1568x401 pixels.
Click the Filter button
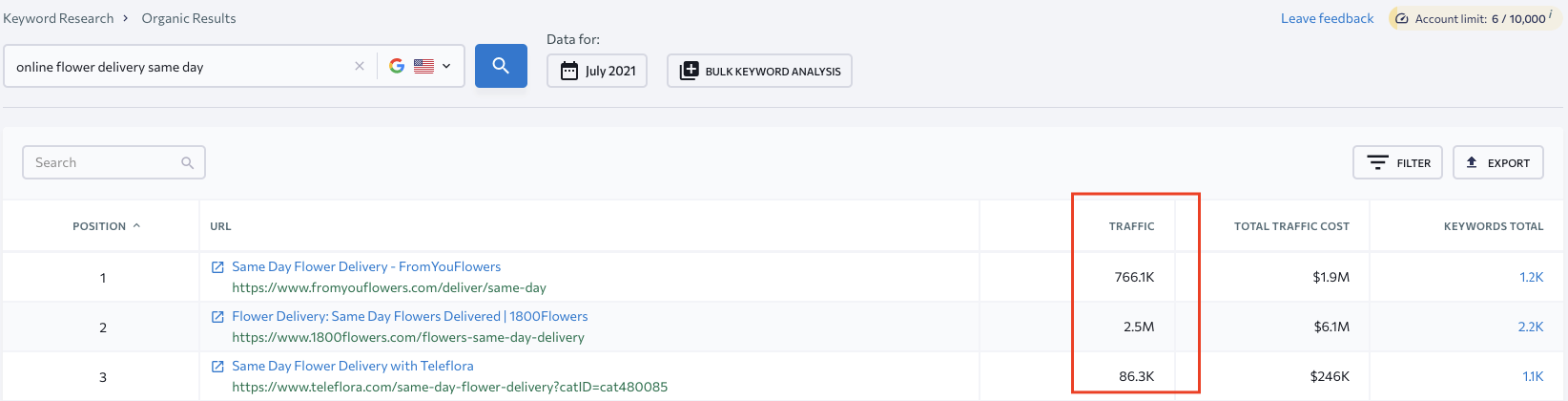pyautogui.click(x=1397, y=162)
